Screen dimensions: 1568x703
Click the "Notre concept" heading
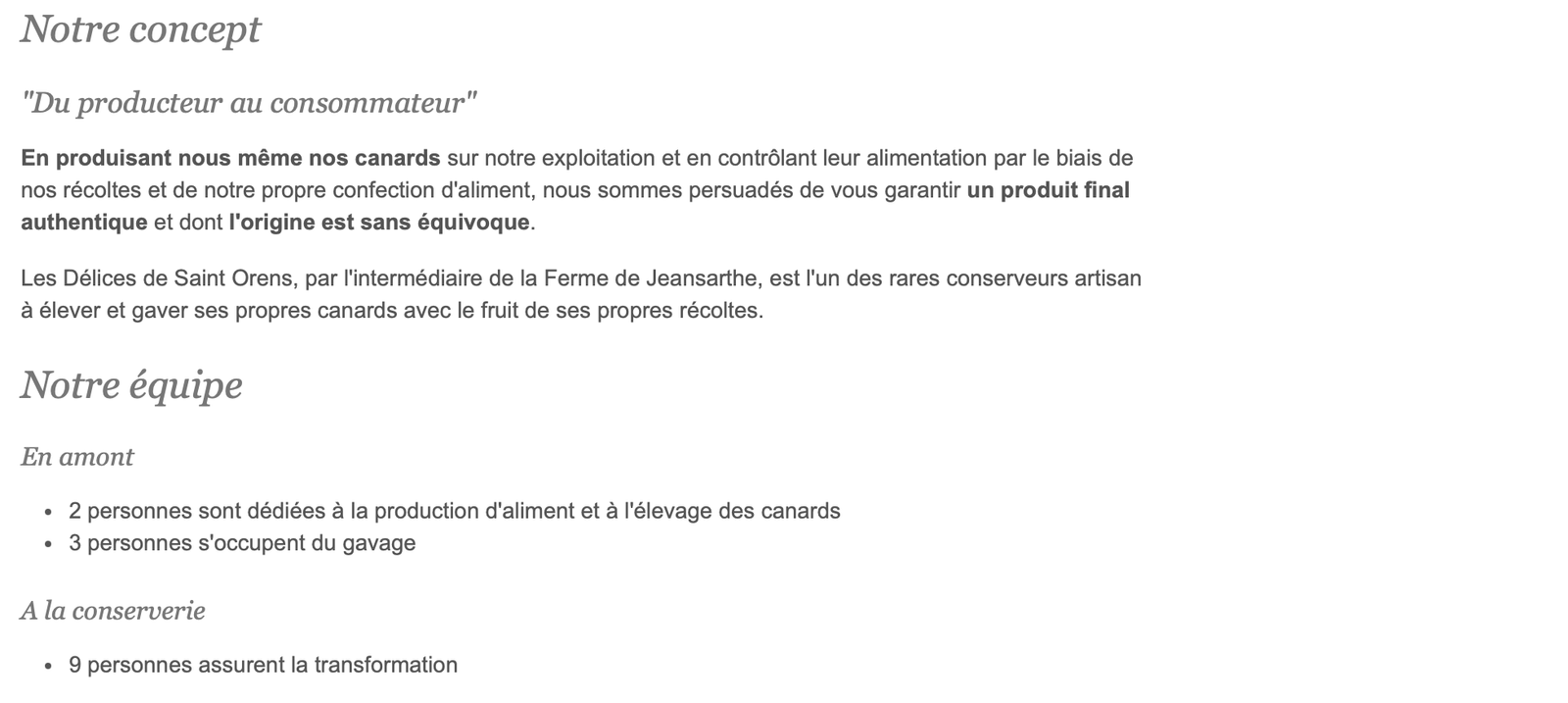tap(140, 29)
